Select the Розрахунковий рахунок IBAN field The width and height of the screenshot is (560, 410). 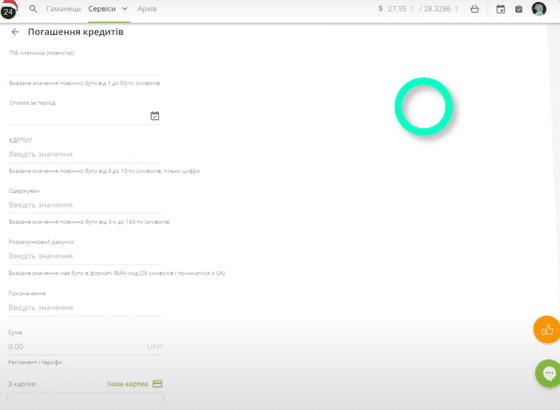pyautogui.click(x=85, y=256)
